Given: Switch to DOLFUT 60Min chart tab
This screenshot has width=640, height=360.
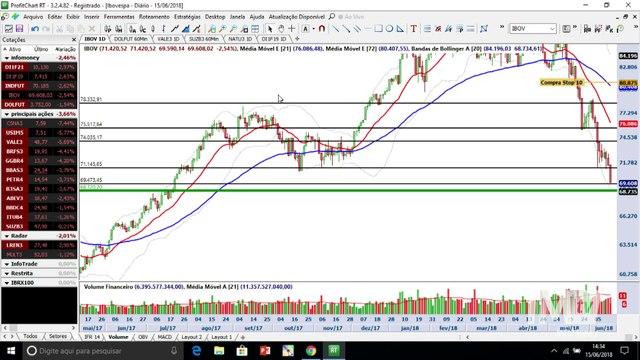Looking at the screenshot, I should [131, 39].
